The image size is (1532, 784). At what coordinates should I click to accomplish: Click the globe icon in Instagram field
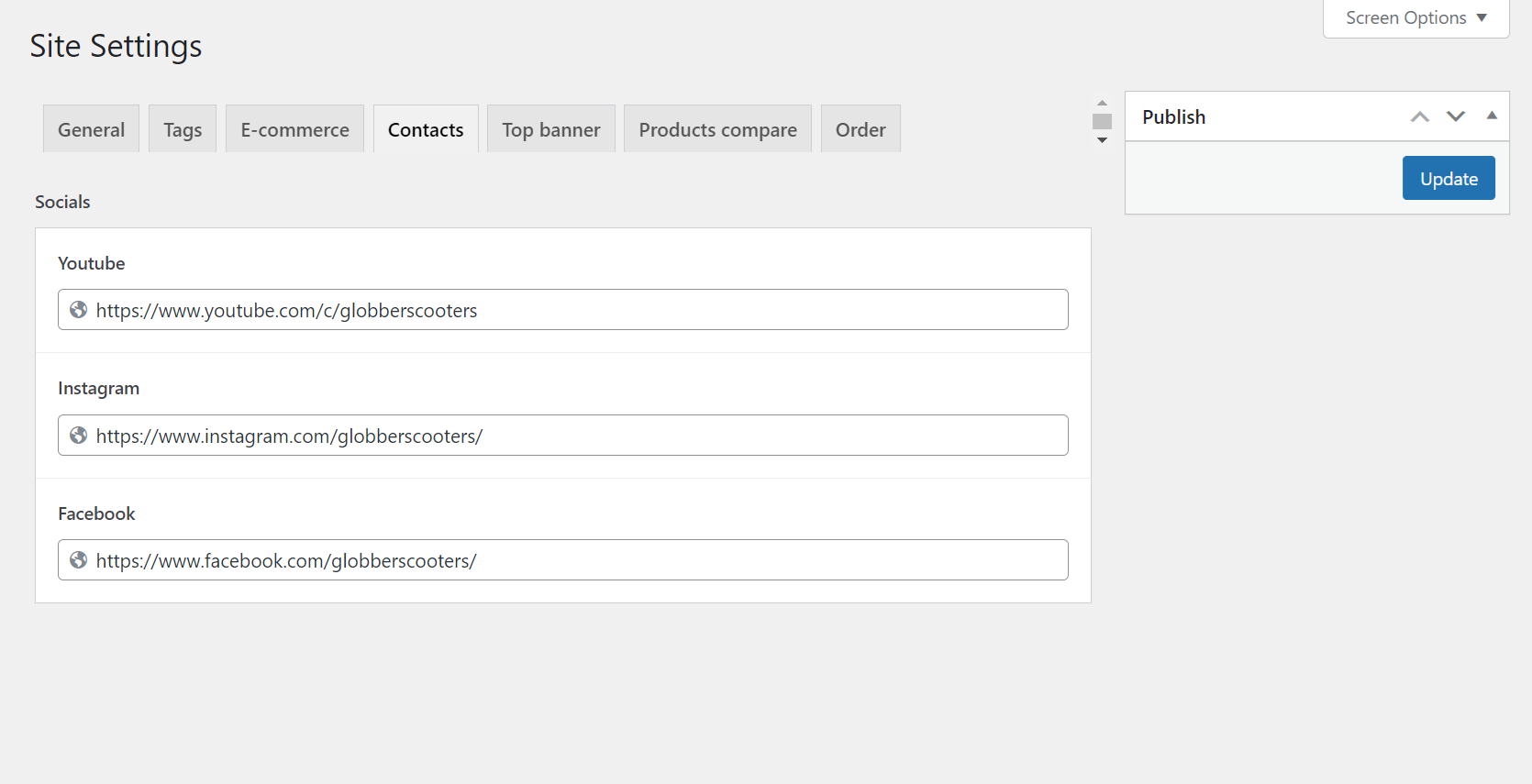pyautogui.click(x=79, y=436)
